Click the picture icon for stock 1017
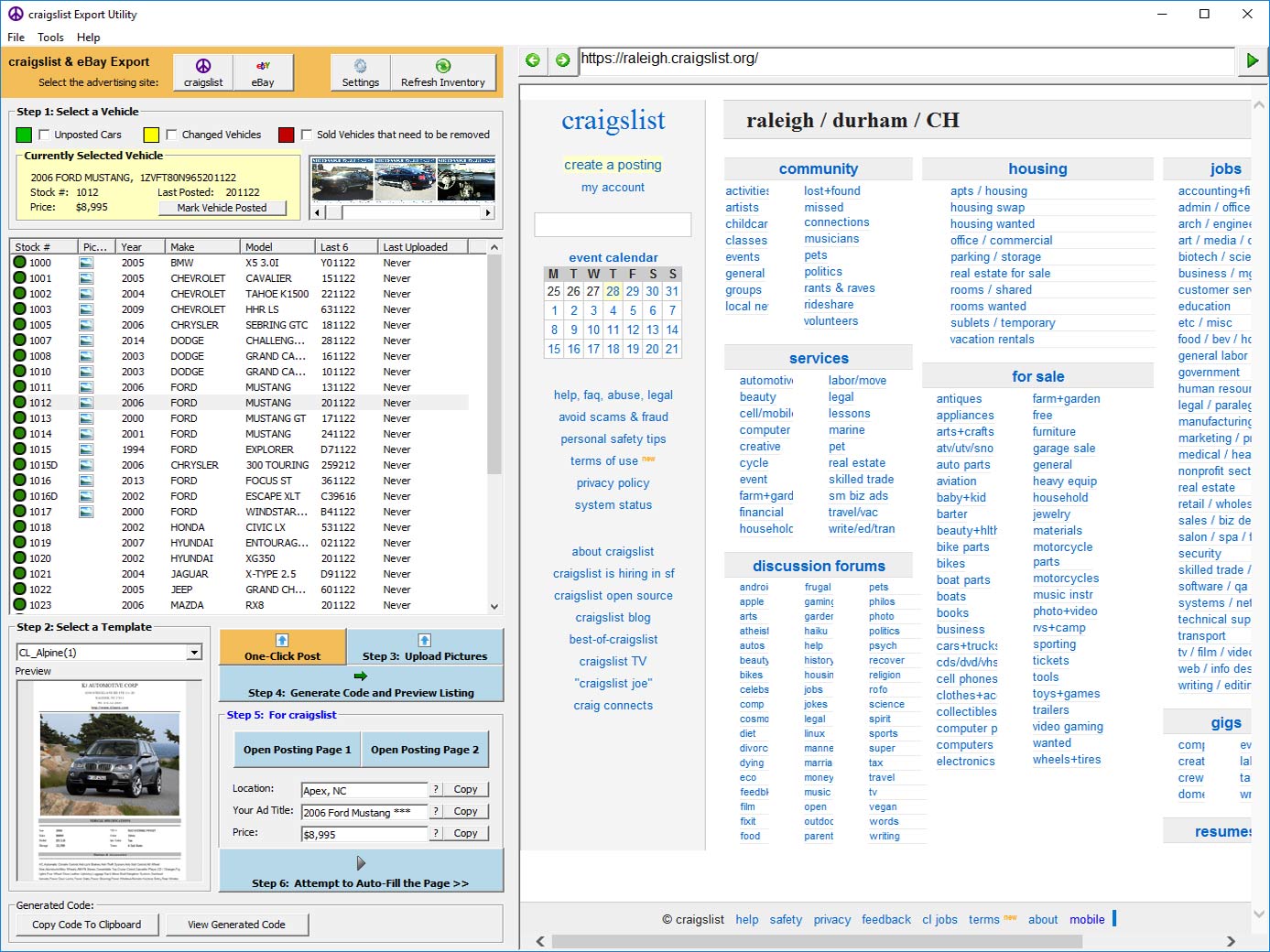This screenshot has width=1270, height=952. click(x=86, y=512)
